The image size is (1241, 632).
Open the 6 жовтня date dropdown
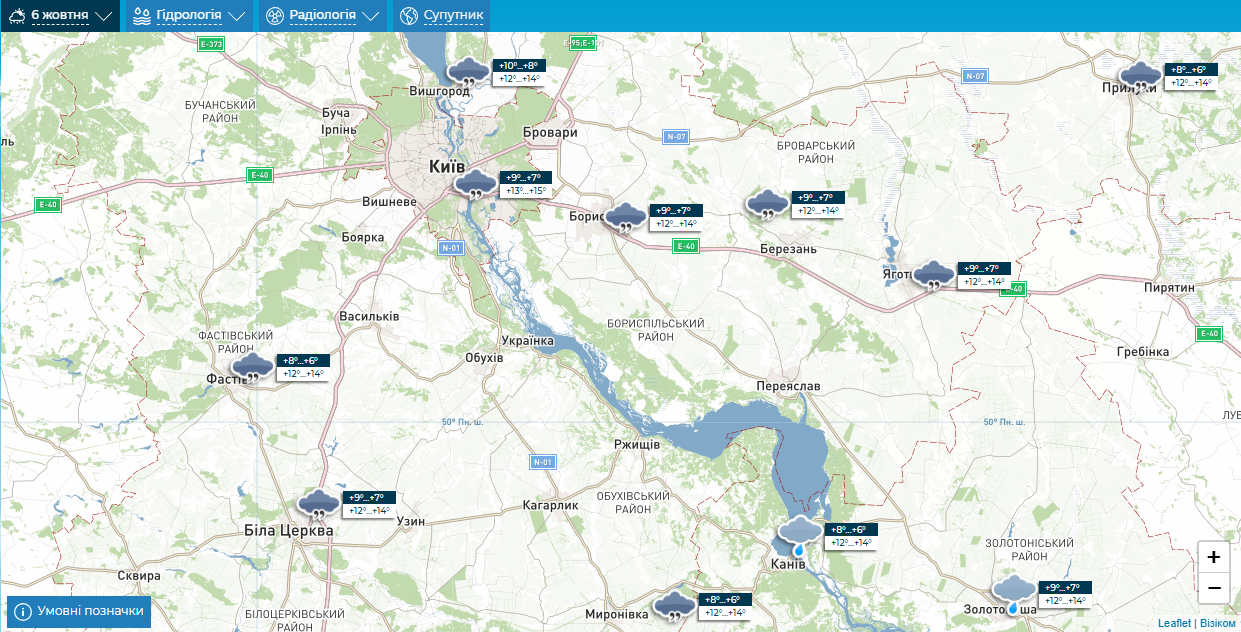click(x=60, y=16)
